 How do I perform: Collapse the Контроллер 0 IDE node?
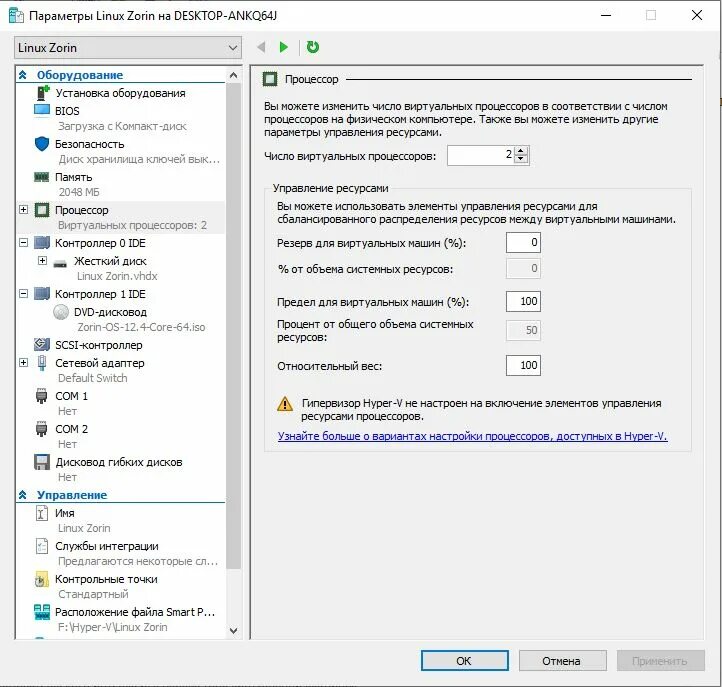click(x=23, y=242)
